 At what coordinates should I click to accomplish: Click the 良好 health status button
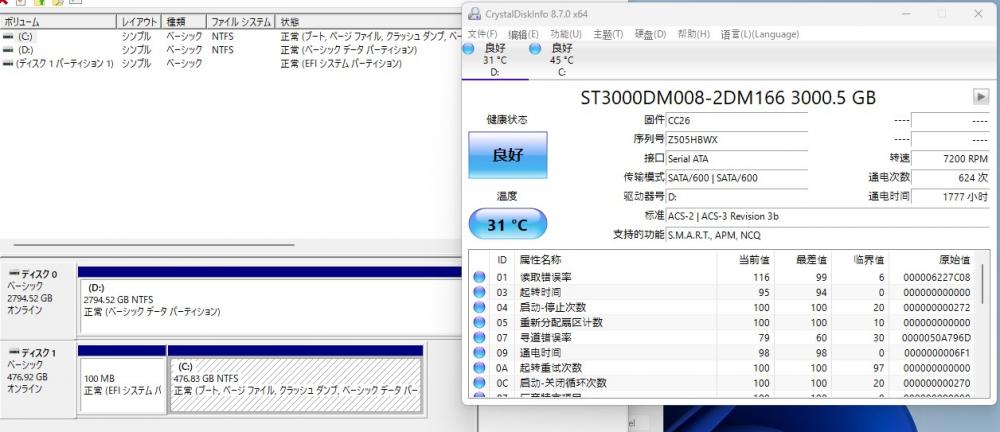(508, 155)
